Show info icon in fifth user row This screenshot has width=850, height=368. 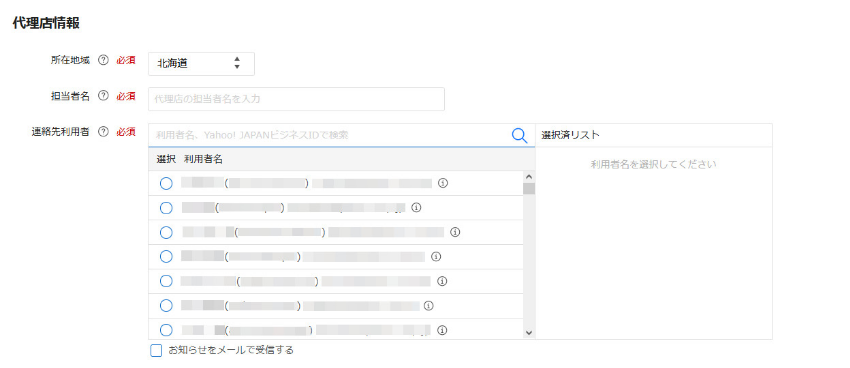[442, 281]
